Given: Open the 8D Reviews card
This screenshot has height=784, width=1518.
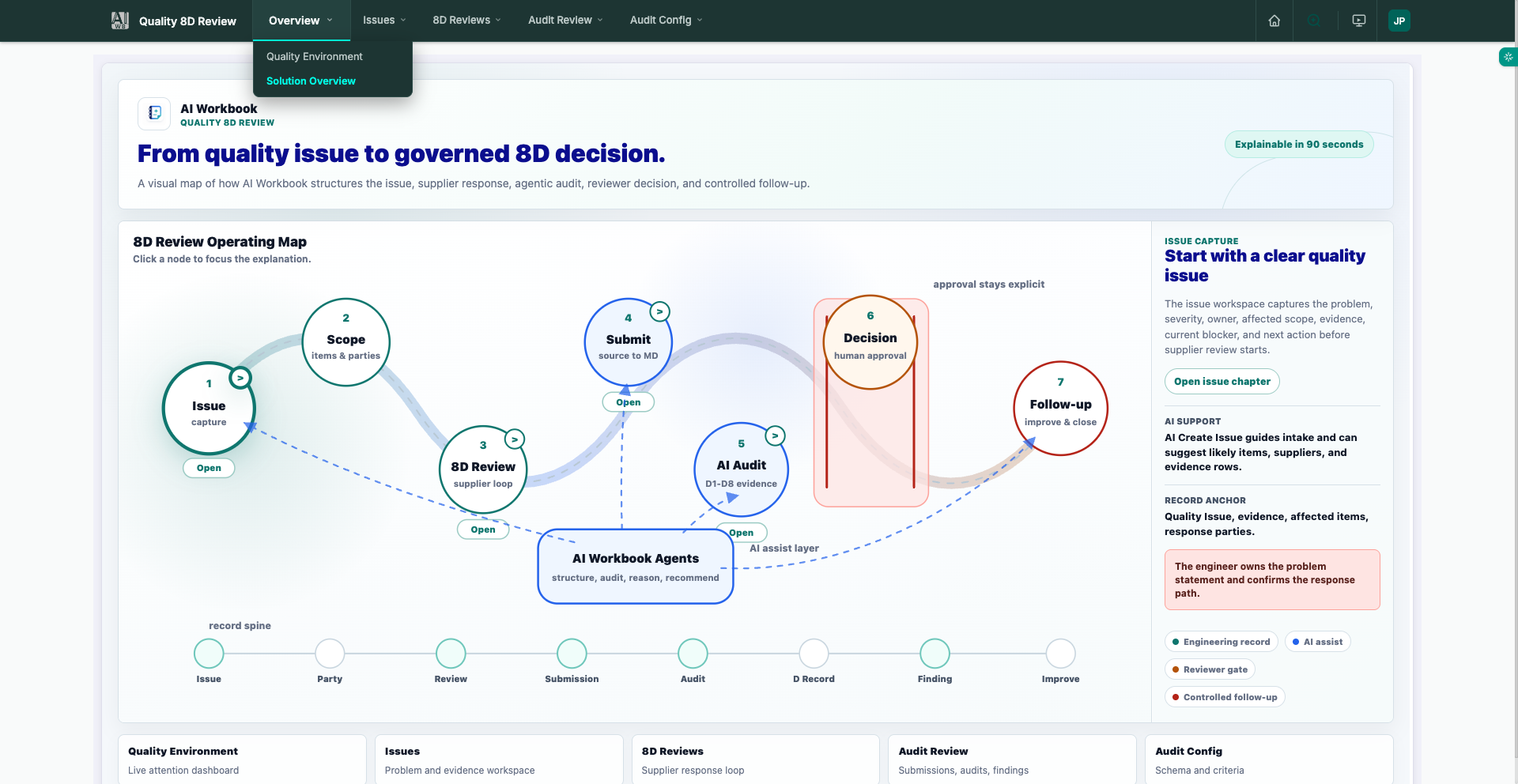Looking at the screenshot, I should click(756, 759).
